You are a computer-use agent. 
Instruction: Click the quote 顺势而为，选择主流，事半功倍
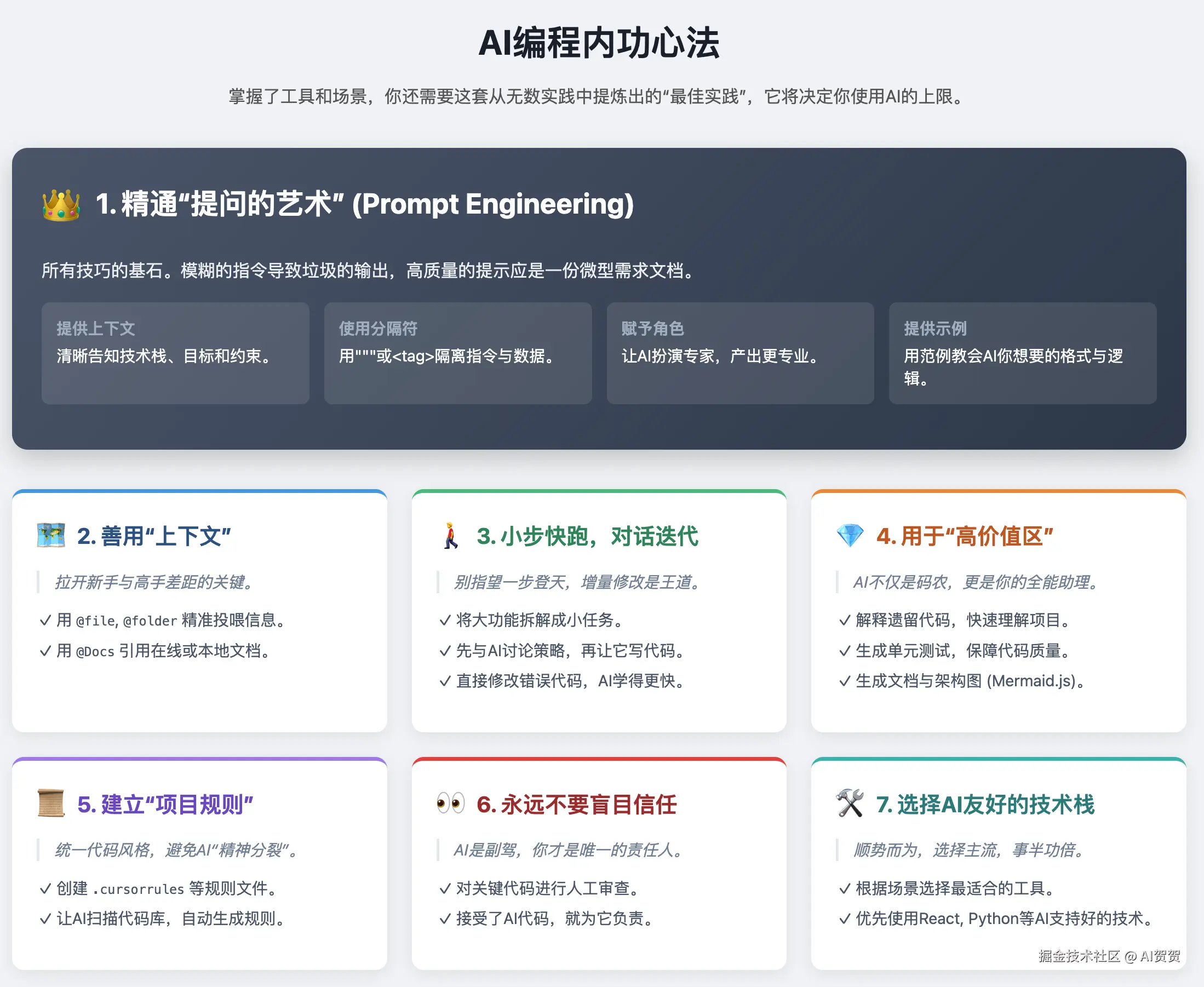coord(970,850)
